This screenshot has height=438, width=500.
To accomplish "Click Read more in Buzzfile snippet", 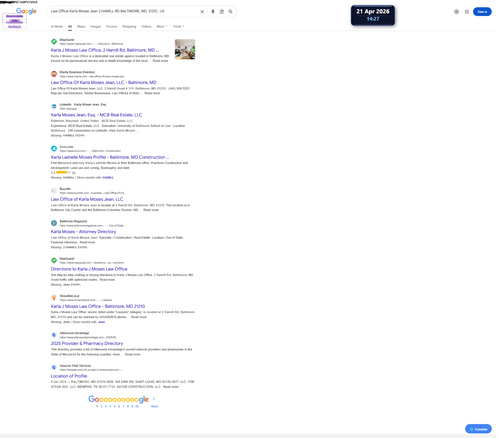I will (151, 210).
